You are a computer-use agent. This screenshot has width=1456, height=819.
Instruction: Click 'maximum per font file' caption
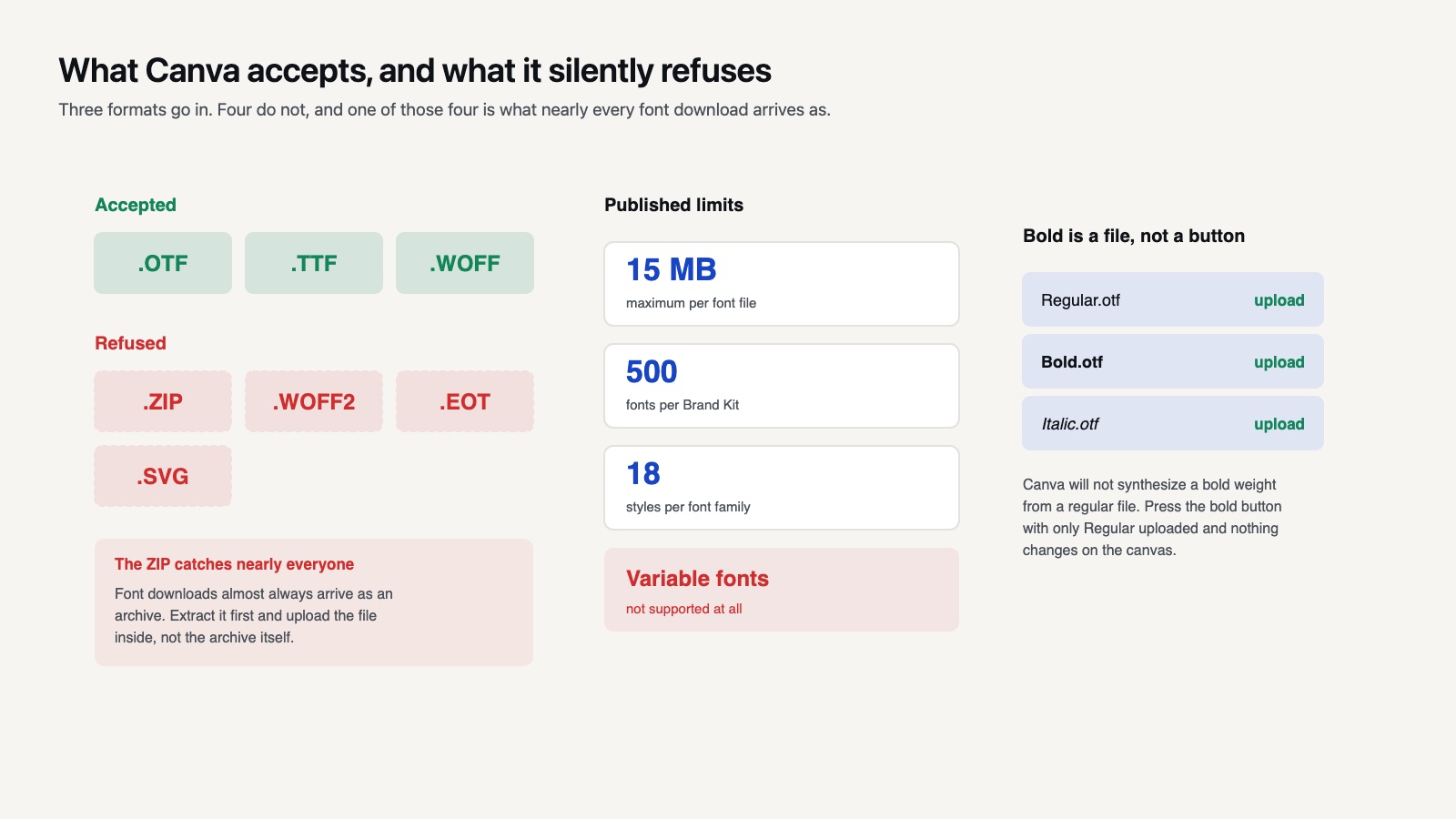pos(691,303)
